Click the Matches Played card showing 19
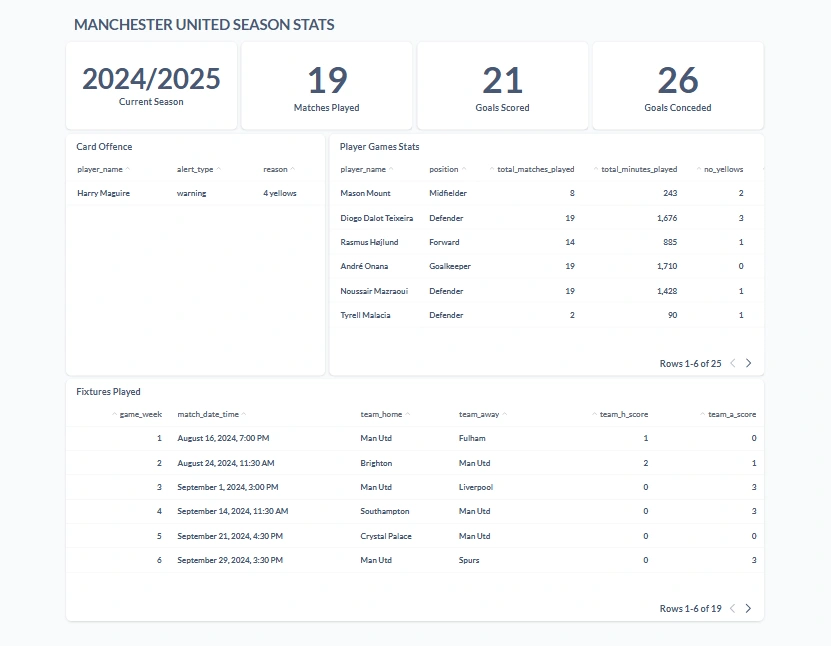Image resolution: width=831 pixels, height=646 pixels. pos(326,86)
